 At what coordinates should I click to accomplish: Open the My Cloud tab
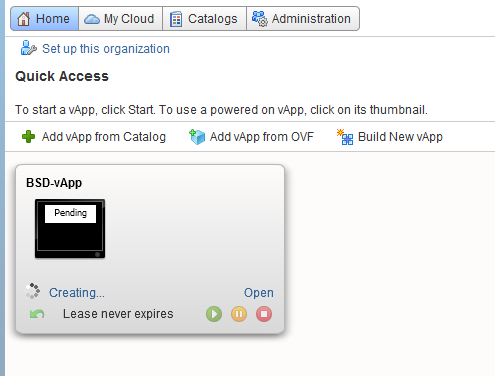point(120,19)
